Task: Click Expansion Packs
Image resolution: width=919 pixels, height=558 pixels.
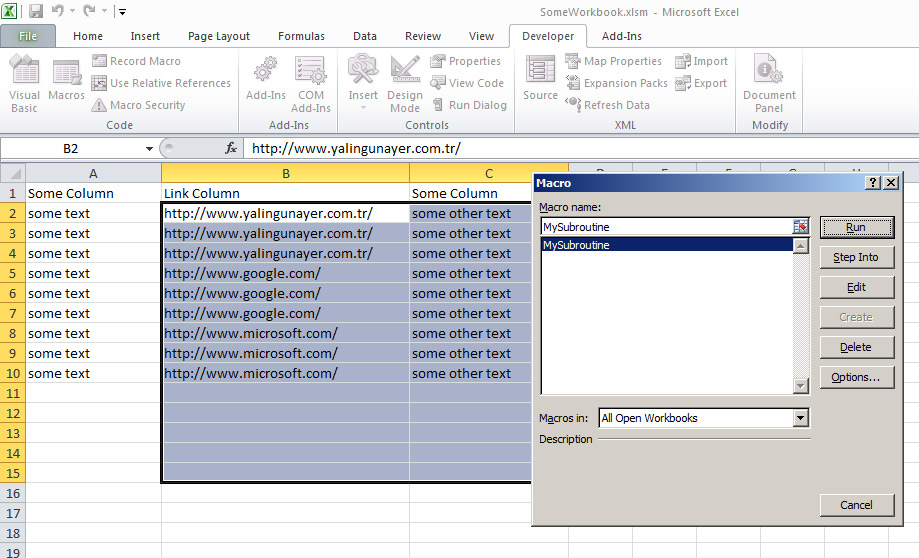Action: click(x=617, y=83)
